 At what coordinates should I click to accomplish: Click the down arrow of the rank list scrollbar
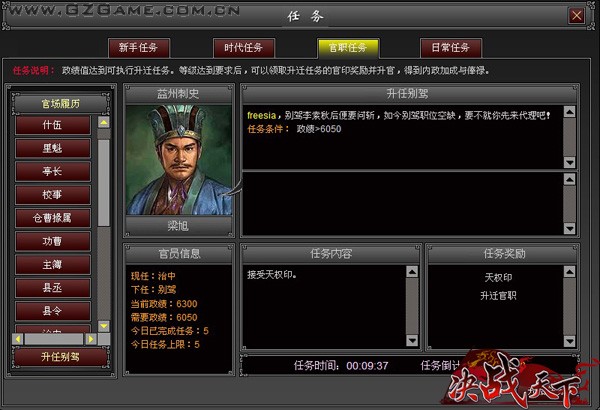[104, 326]
